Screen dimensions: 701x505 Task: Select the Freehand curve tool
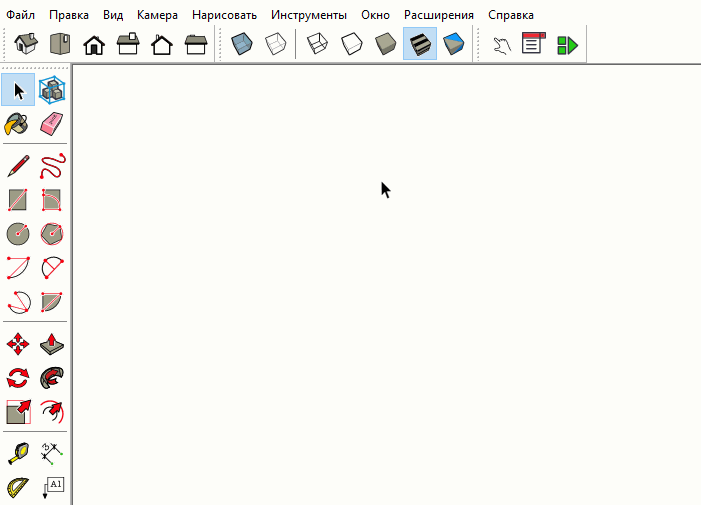tap(52, 166)
